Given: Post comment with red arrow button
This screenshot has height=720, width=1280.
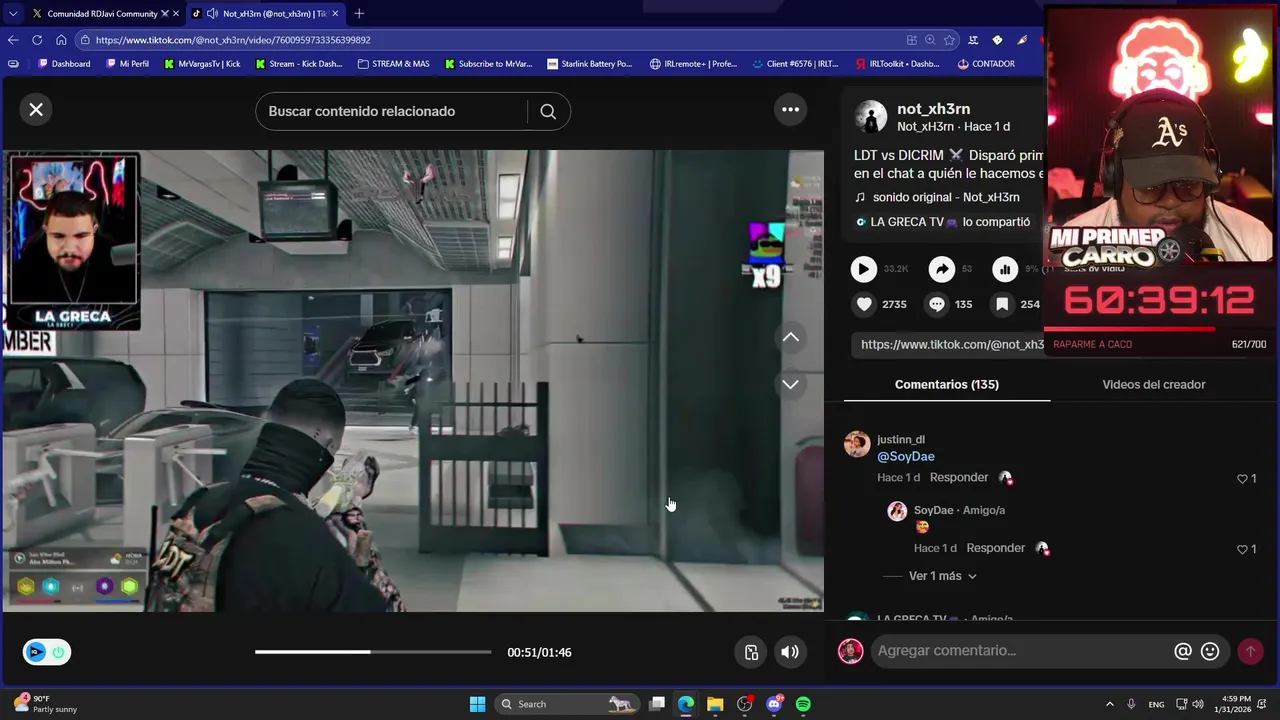Looking at the screenshot, I should click(x=1250, y=651).
